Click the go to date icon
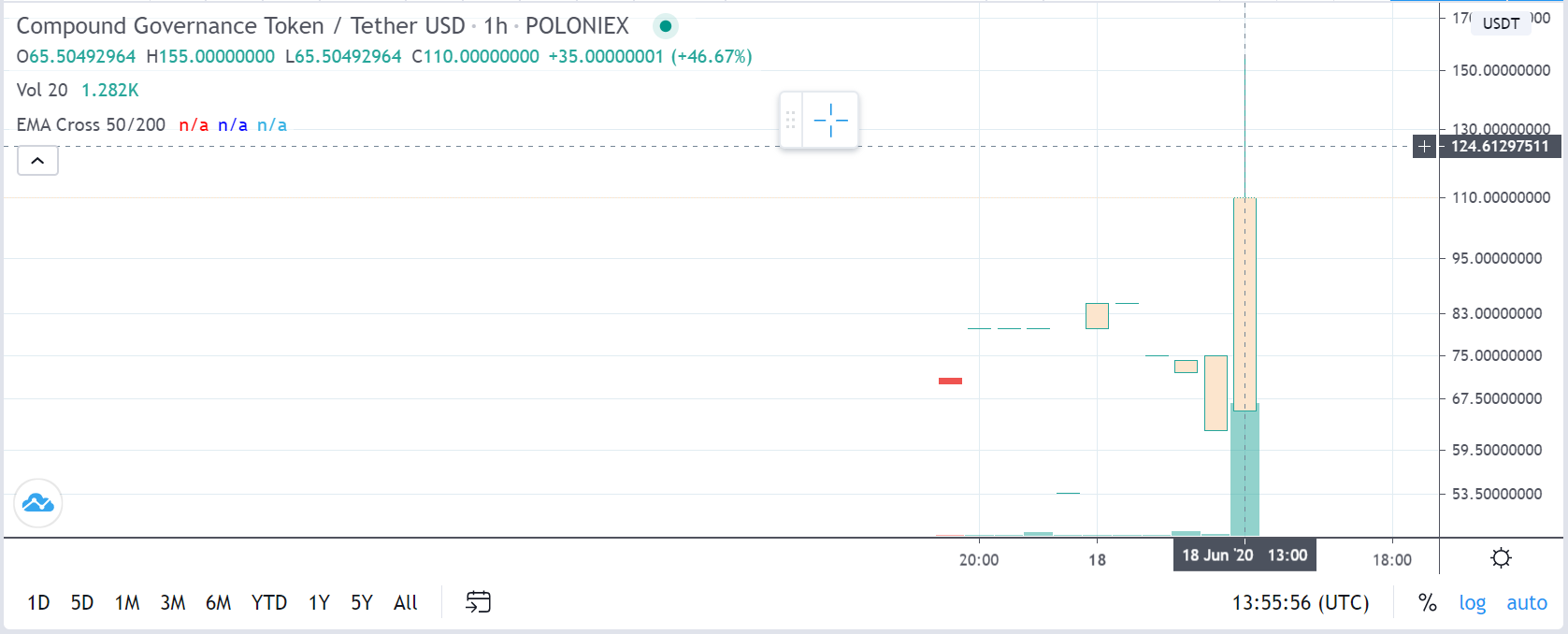Viewport: 1568px width, 634px height. 478,602
